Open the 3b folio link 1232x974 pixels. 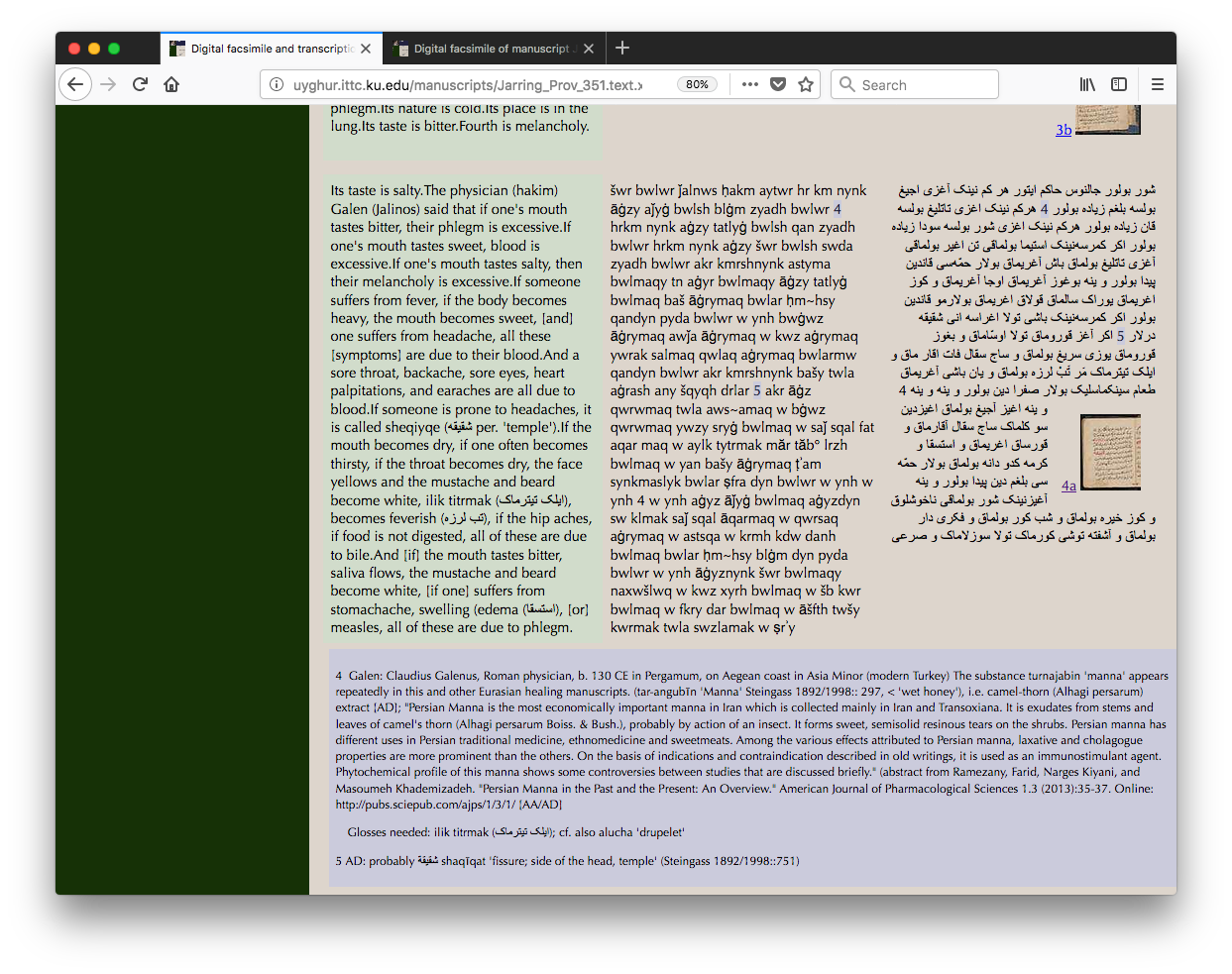click(1064, 129)
